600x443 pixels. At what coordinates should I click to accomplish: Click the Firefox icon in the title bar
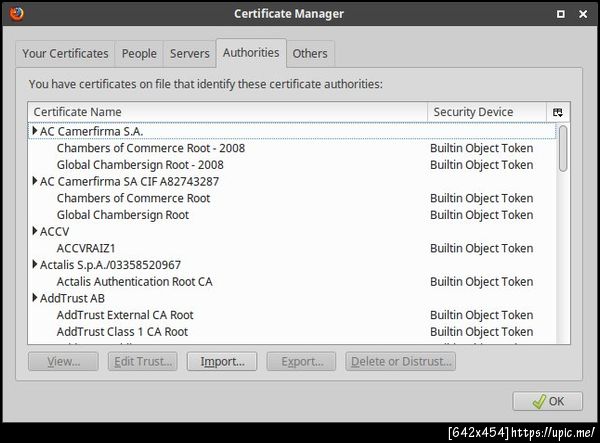[15, 13]
